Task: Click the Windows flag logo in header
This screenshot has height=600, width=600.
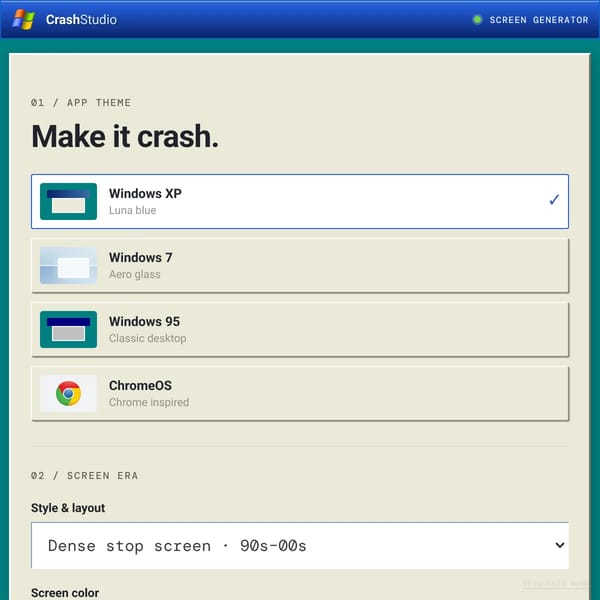Action: pyautogui.click(x=24, y=19)
